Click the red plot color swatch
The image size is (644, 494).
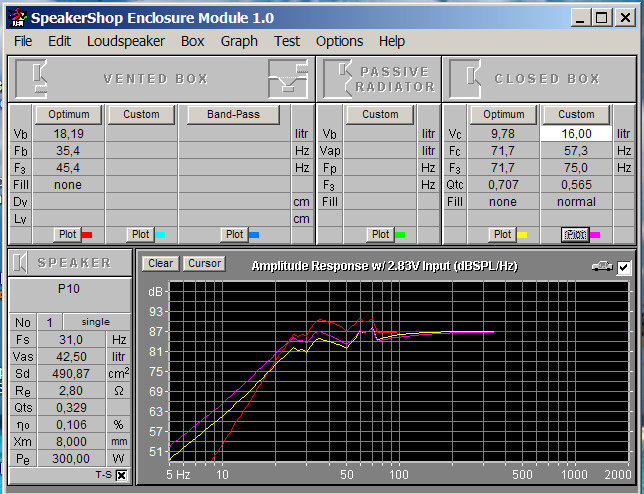point(87,235)
